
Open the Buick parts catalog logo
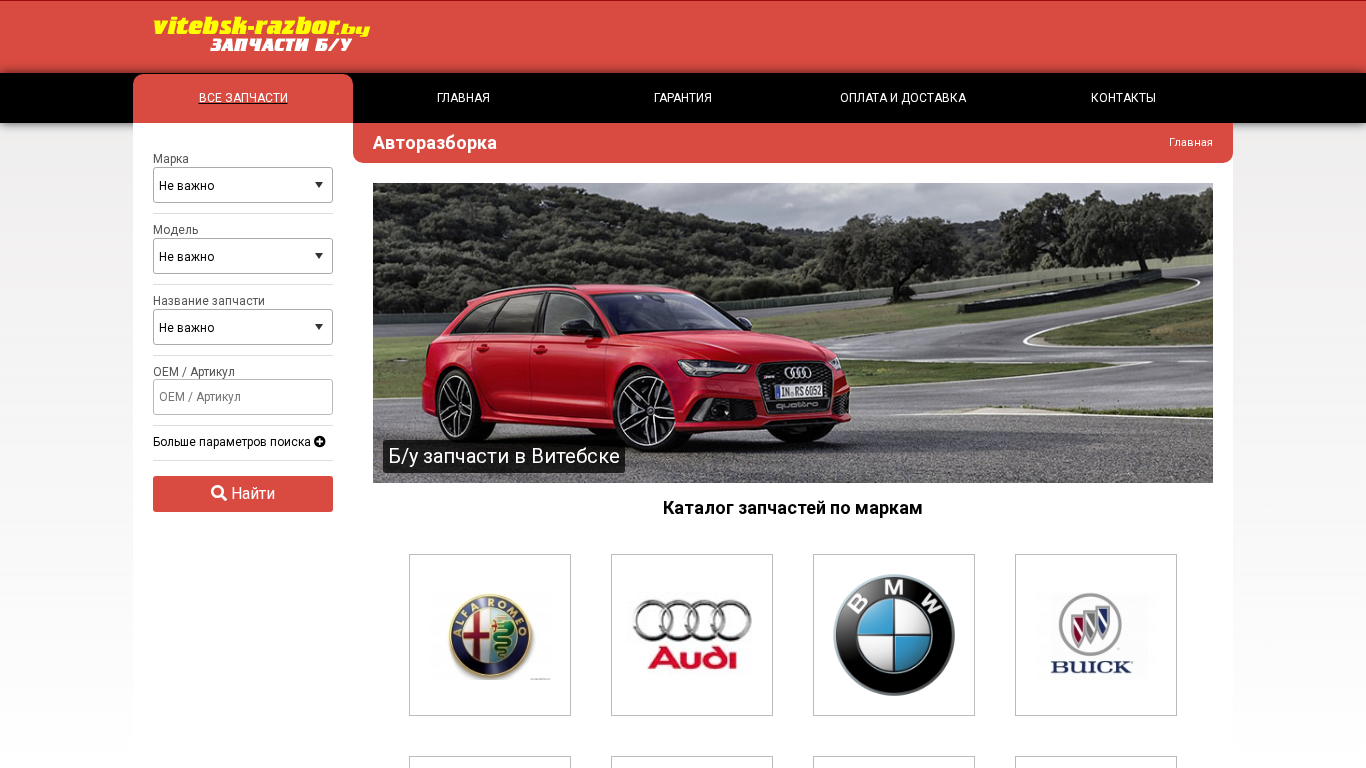(x=1096, y=635)
